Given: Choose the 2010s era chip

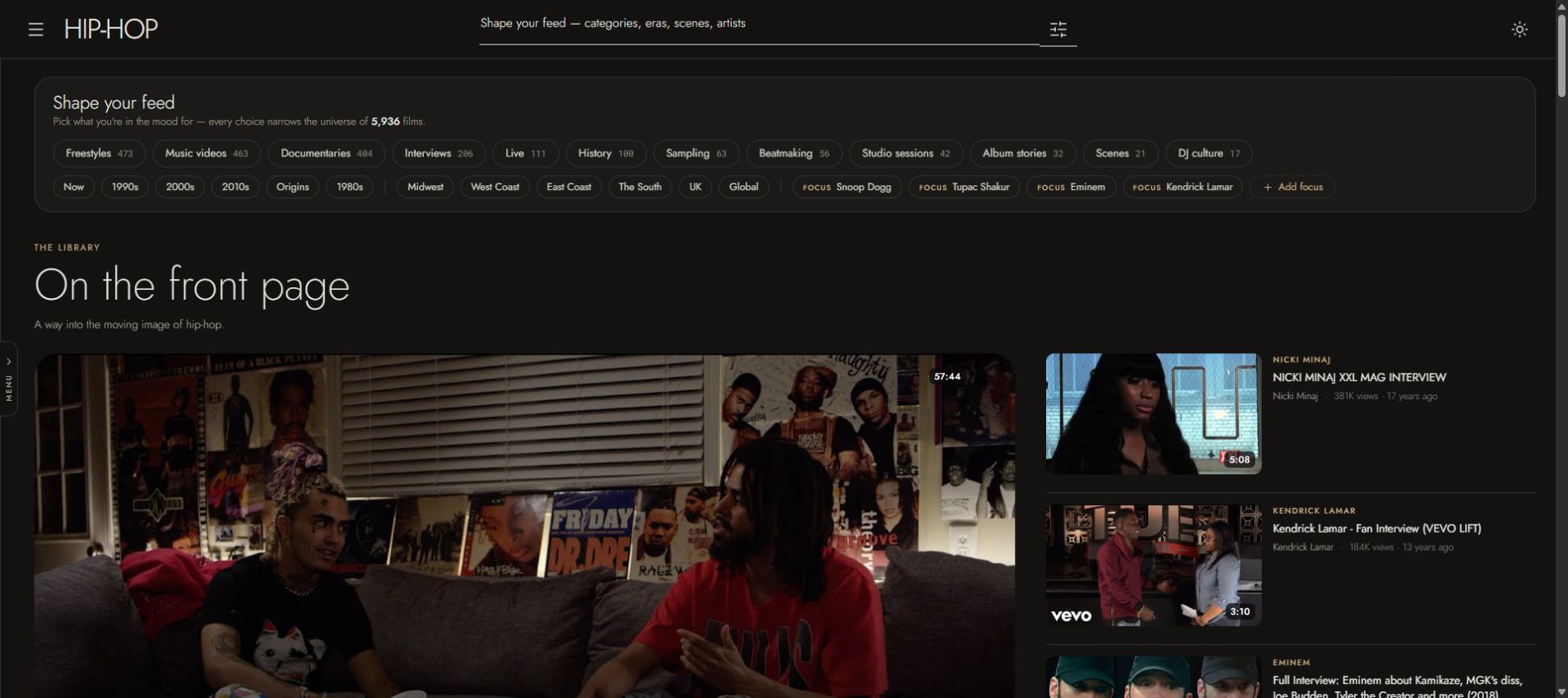Looking at the screenshot, I should click(235, 188).
